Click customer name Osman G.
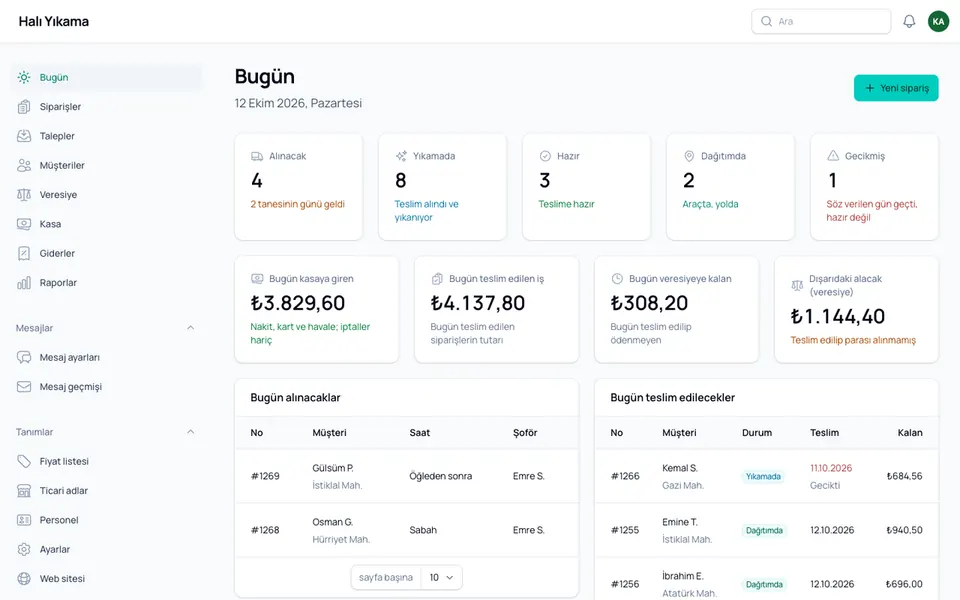This screenshot has height=600, width=960. [x=332, y=522]
